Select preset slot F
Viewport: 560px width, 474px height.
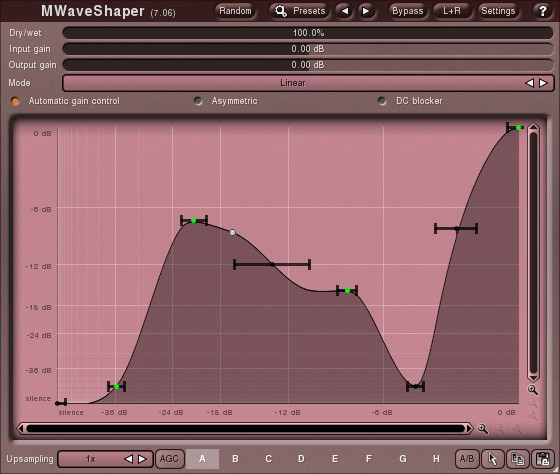[369, 459]
